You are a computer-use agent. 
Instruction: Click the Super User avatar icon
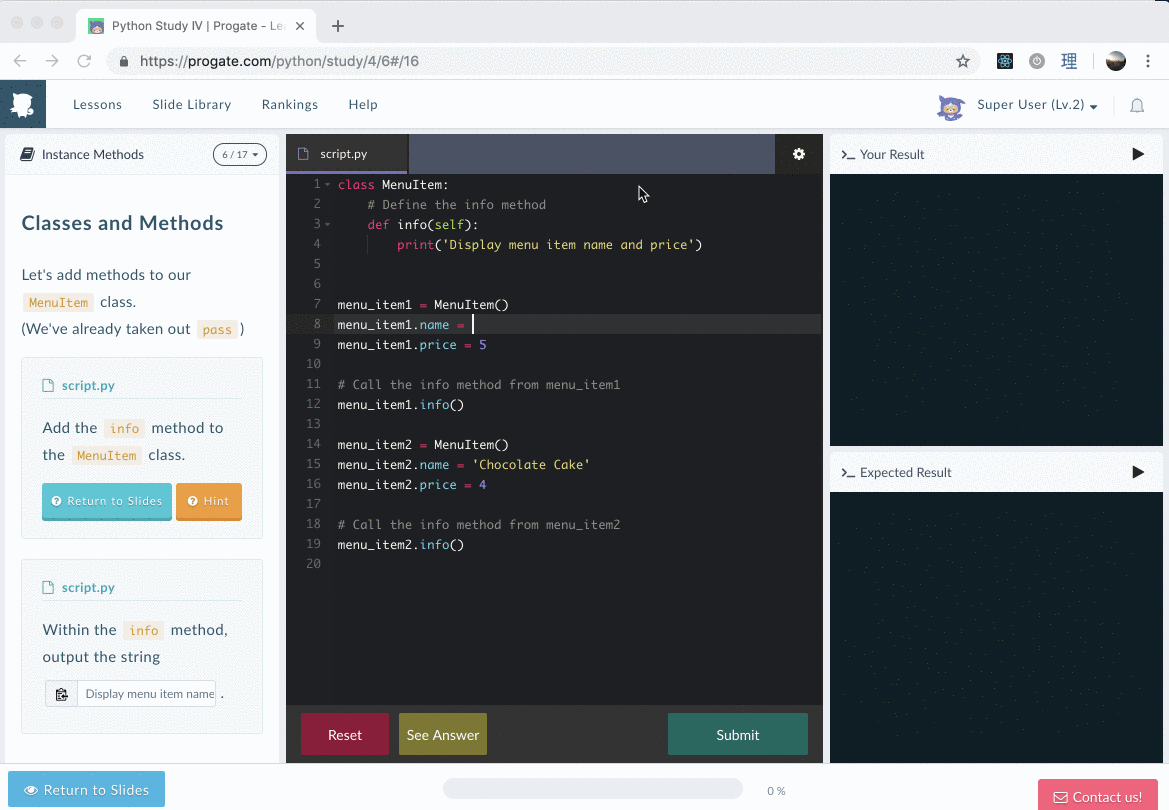pos(951,107)
